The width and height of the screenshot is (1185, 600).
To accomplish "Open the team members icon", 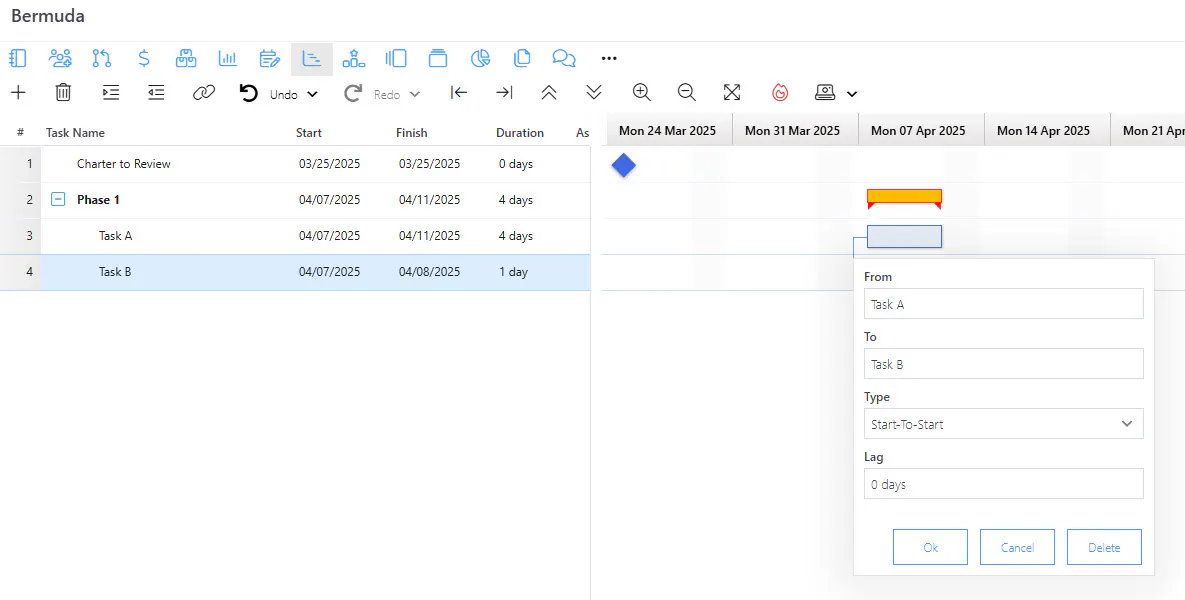I will point(60,58).
